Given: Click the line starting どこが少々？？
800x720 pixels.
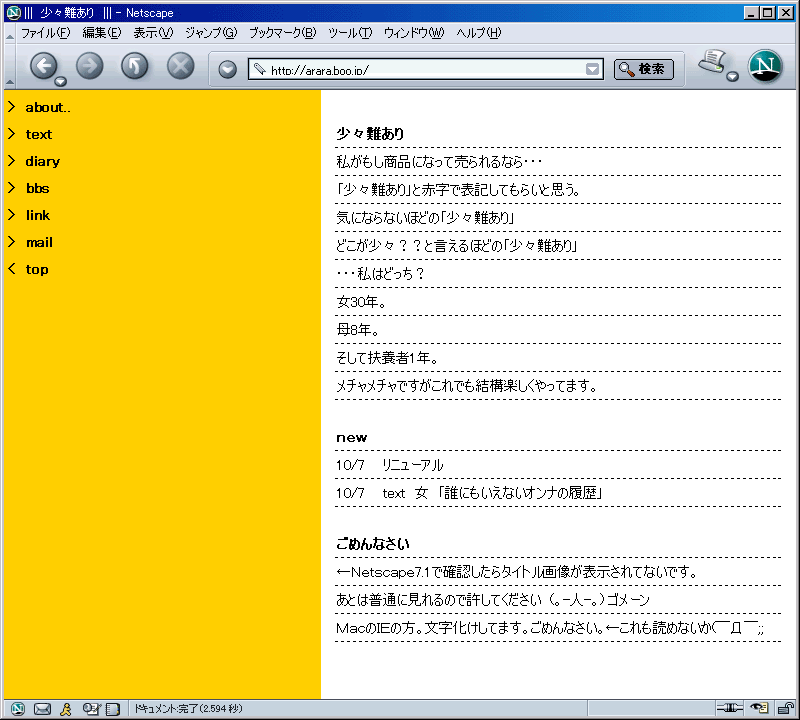Looking at the screenshot, I should tap(457, 246).
